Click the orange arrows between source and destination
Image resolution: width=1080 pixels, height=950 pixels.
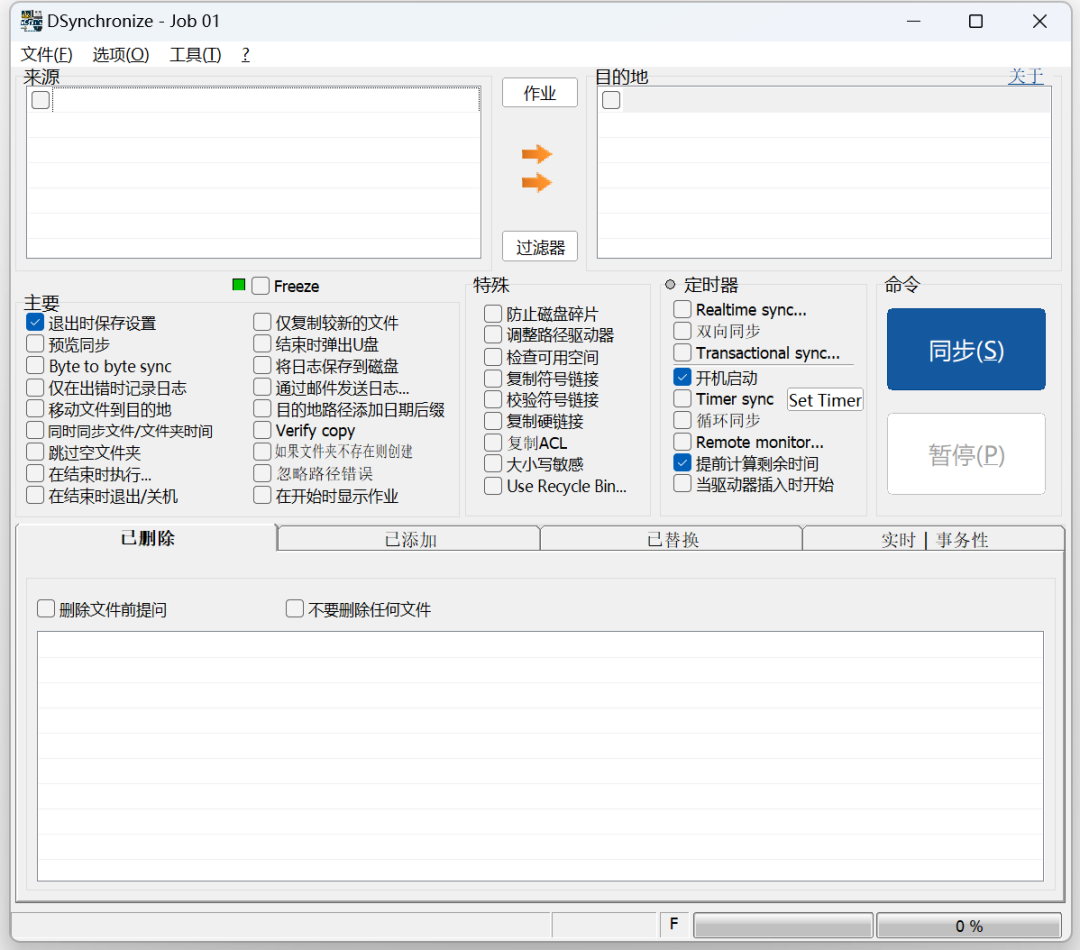[537, 168]
